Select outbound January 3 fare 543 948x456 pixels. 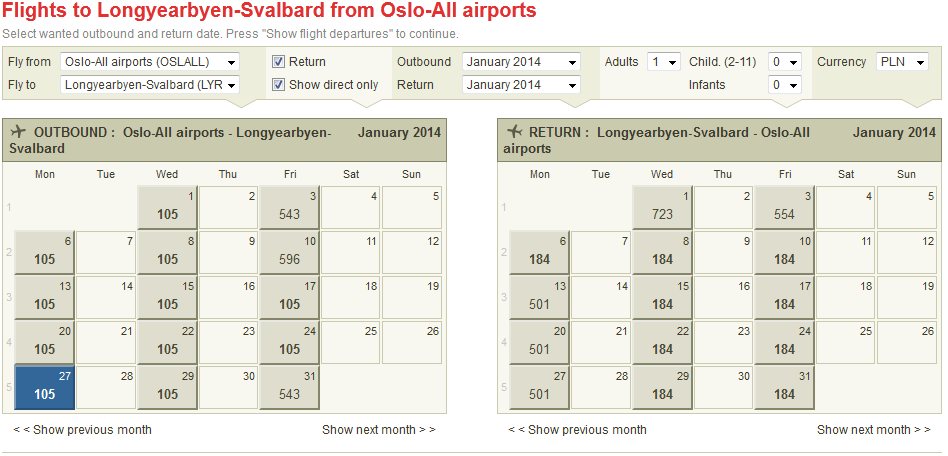pyautogui.click(x=290, y=207)
